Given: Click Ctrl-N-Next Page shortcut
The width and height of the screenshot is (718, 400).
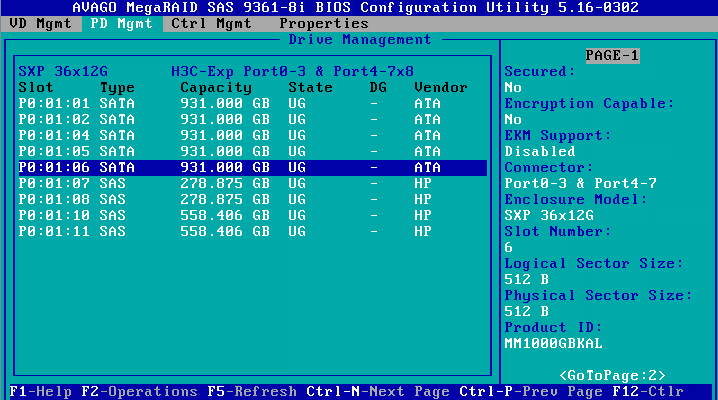Looking at the screenshot, I should (378, 392).
